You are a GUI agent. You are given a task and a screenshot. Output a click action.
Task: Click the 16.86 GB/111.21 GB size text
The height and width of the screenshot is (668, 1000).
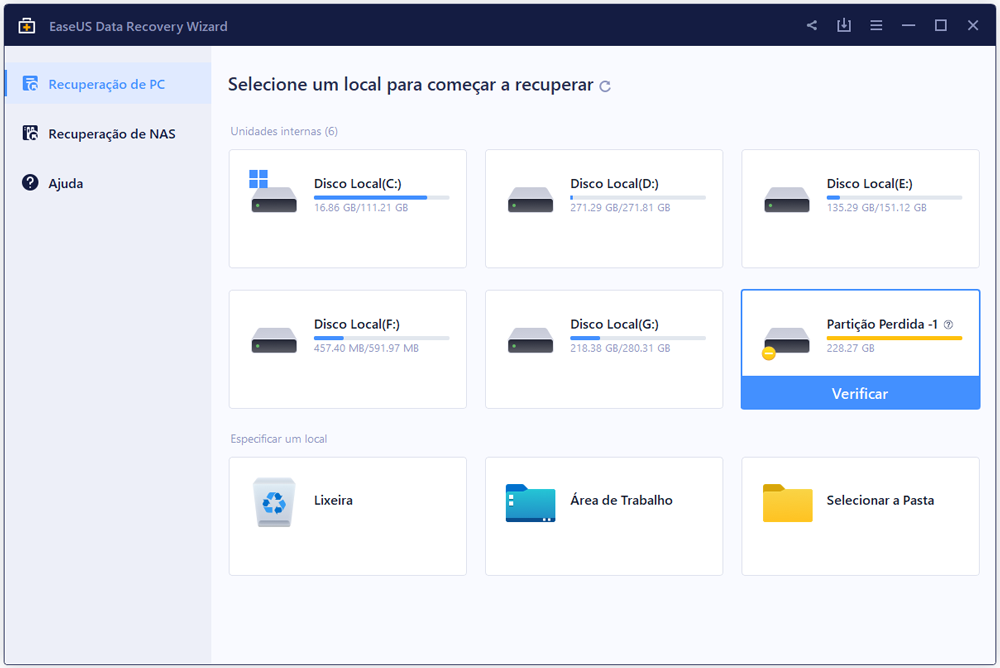[x=361, y=207]
